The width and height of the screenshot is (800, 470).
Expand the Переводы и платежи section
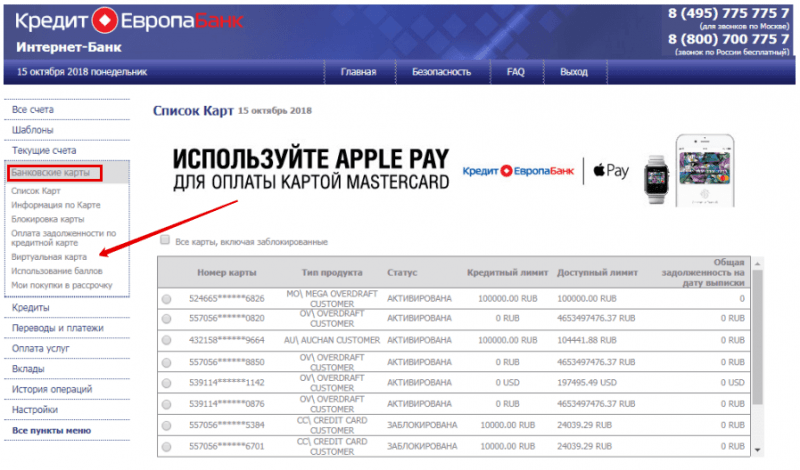point(58,328)
